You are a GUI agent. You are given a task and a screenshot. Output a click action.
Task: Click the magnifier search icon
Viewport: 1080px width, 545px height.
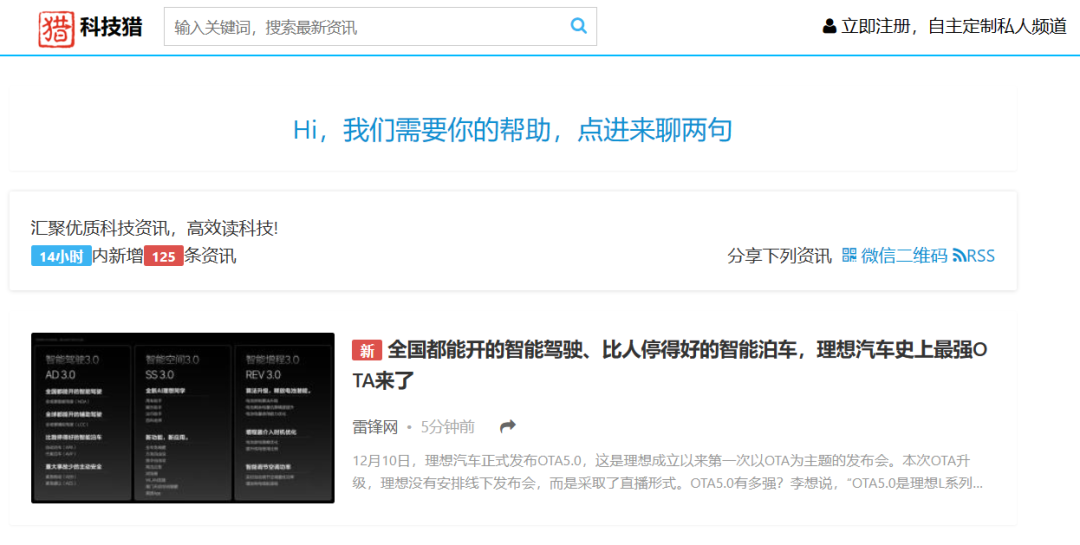click(579, 26)
